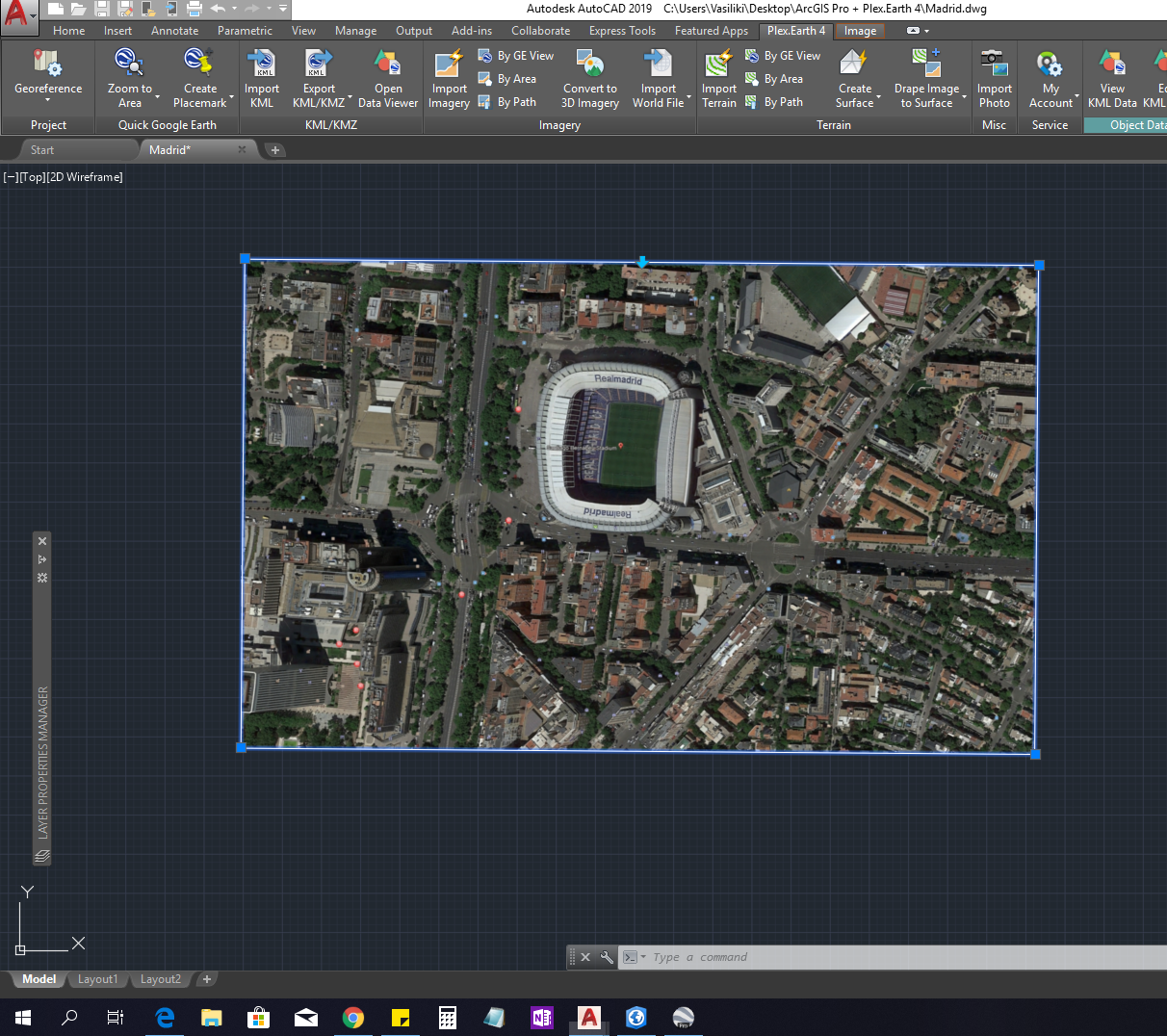1167x1036 pixels.
Task: Click the New drawing icon in Quick Access
Action: [56, 9]
